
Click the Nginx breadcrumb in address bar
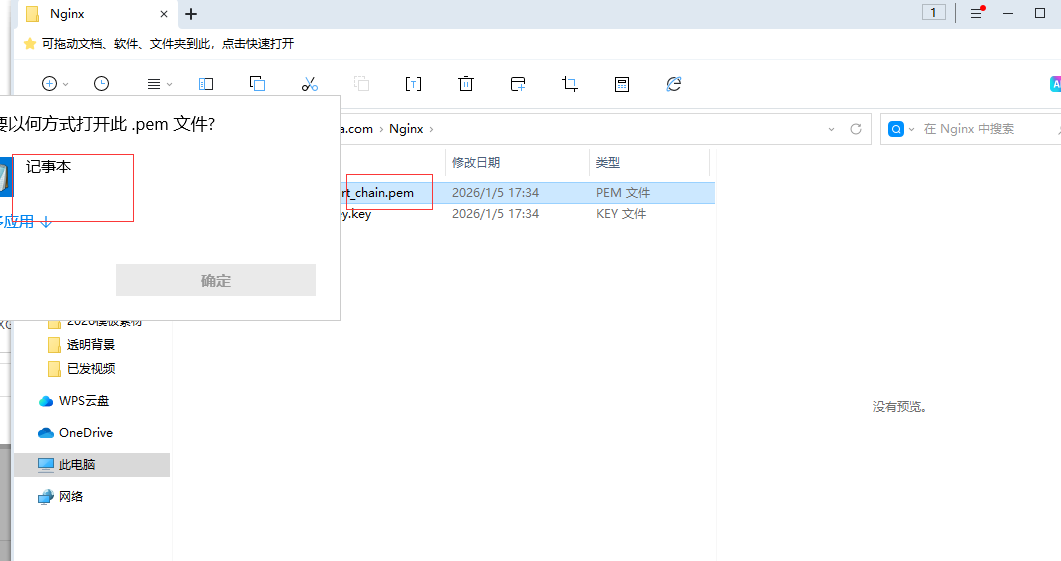tap(406, 129)
